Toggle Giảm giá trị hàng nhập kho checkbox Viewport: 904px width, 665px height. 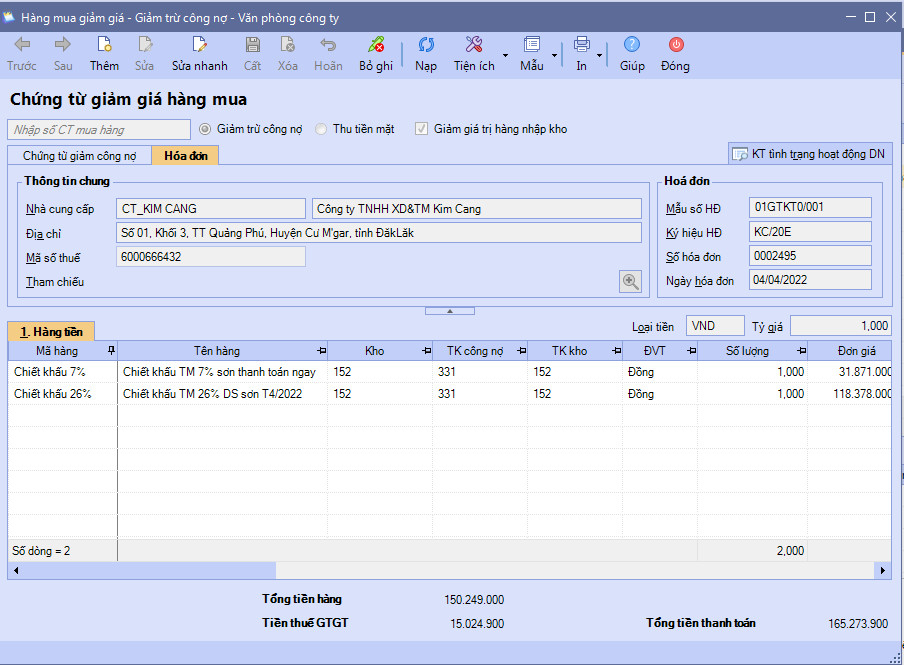coord(421,129)
